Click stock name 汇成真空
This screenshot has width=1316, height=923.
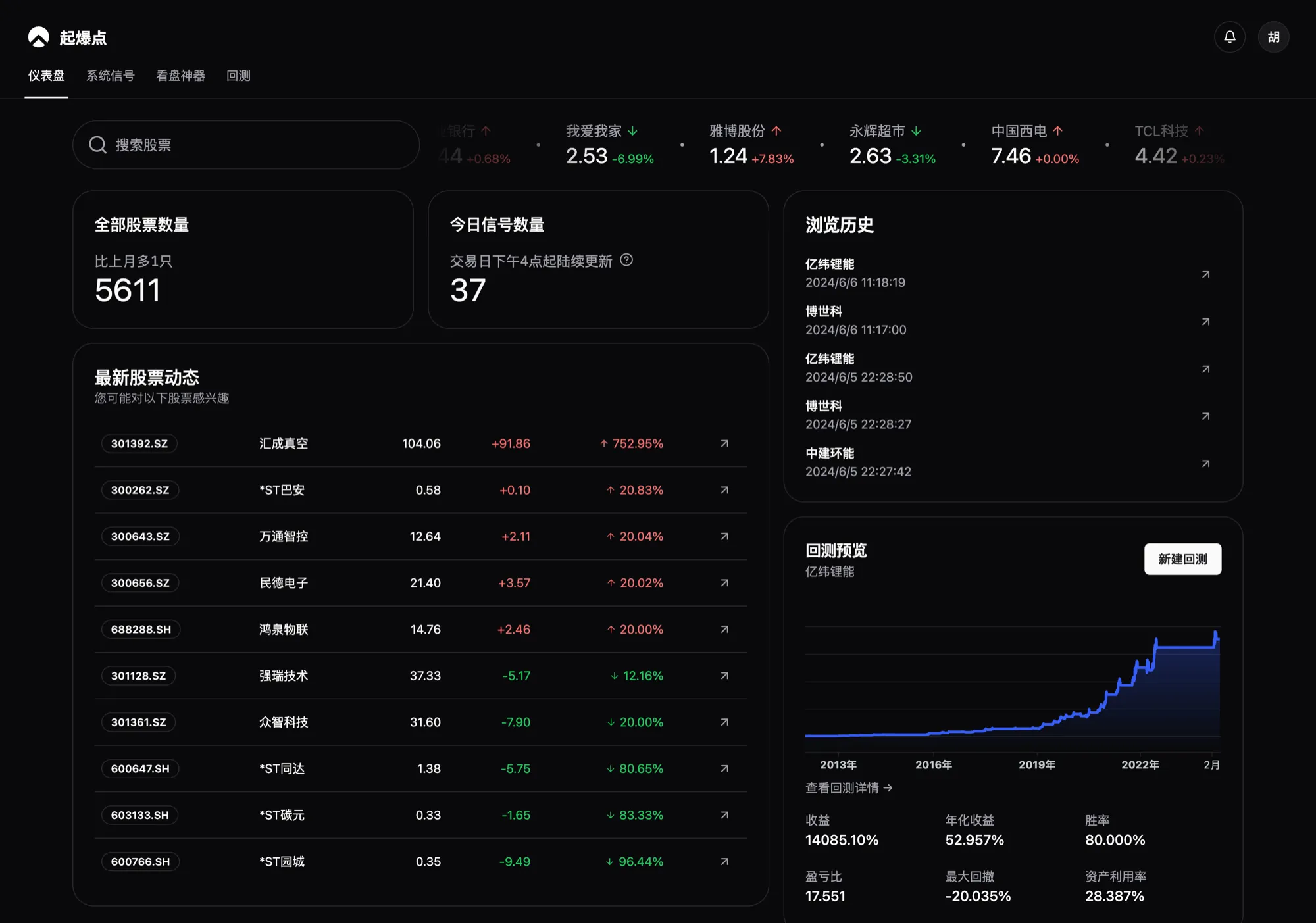point(284,443)
